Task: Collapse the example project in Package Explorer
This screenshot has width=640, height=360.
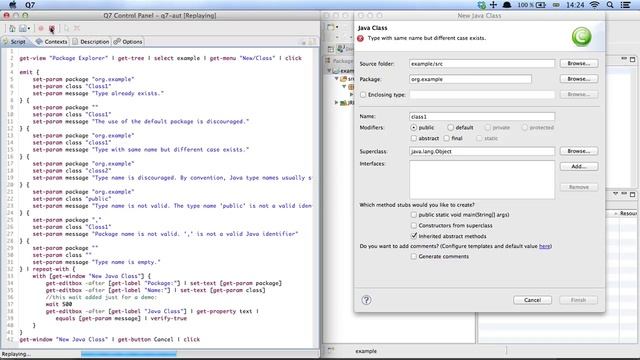Action: (329, 71)
